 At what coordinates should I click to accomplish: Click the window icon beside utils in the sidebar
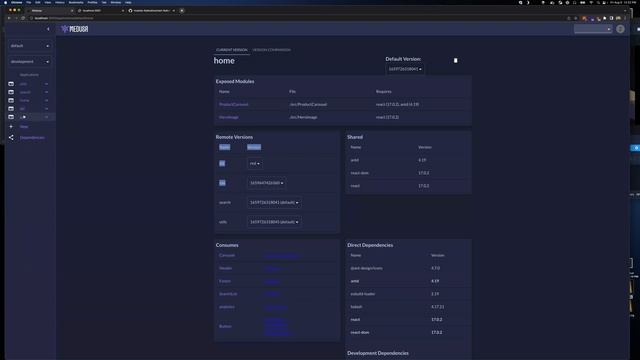[x=11, y=84]
